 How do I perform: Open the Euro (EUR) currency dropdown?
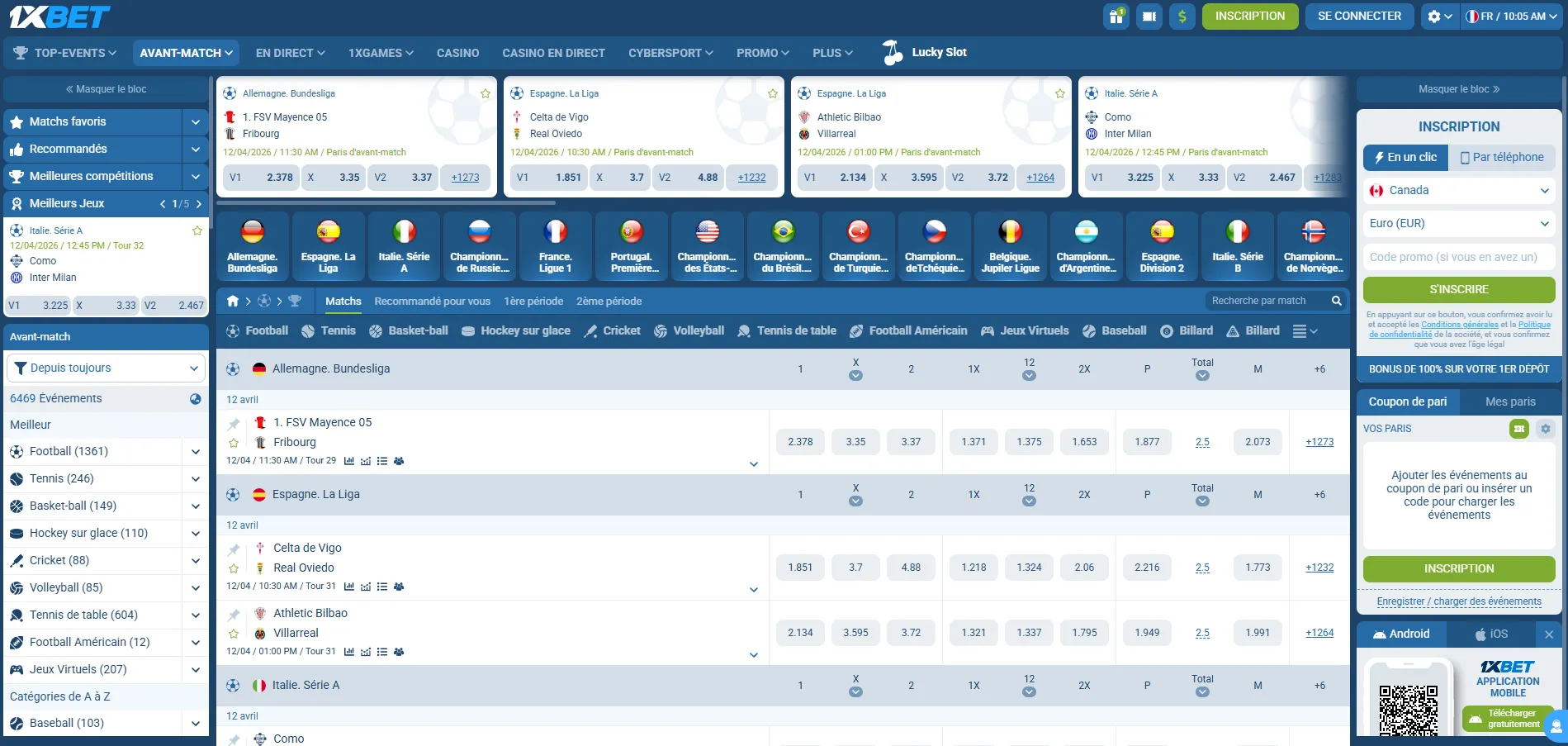tap(1459, 223)
